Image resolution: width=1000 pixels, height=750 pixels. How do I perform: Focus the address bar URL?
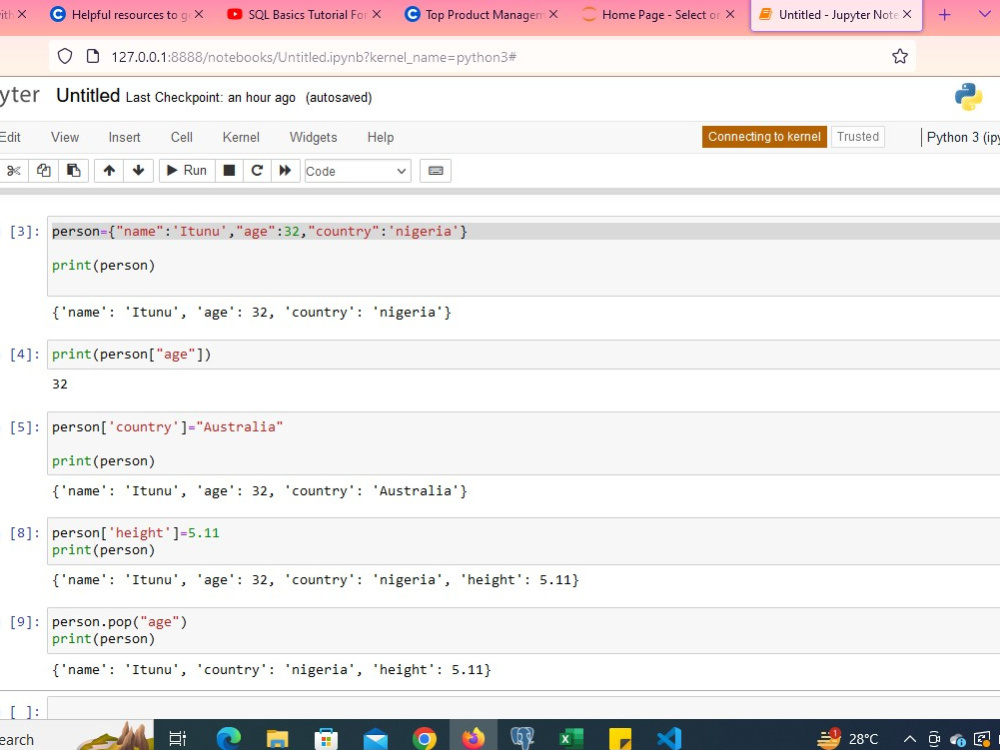pyautogui.click(x=314, y=57)
